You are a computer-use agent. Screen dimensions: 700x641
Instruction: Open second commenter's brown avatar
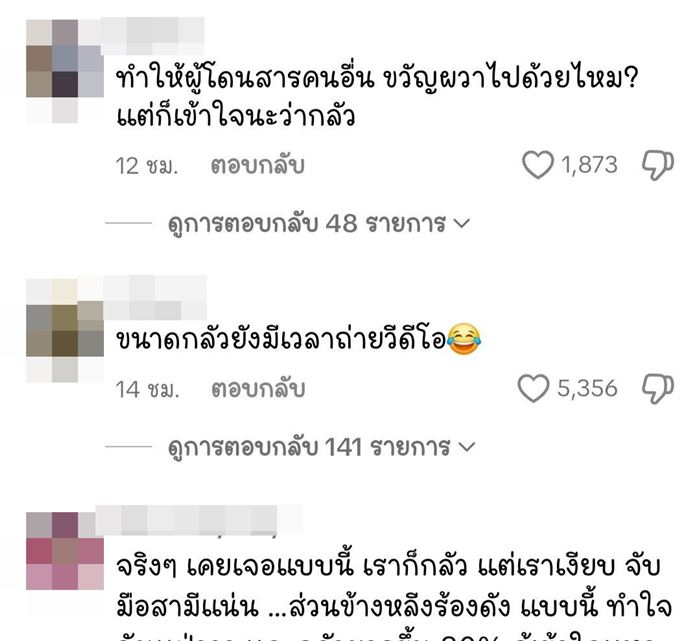click(x=65, y=331)
